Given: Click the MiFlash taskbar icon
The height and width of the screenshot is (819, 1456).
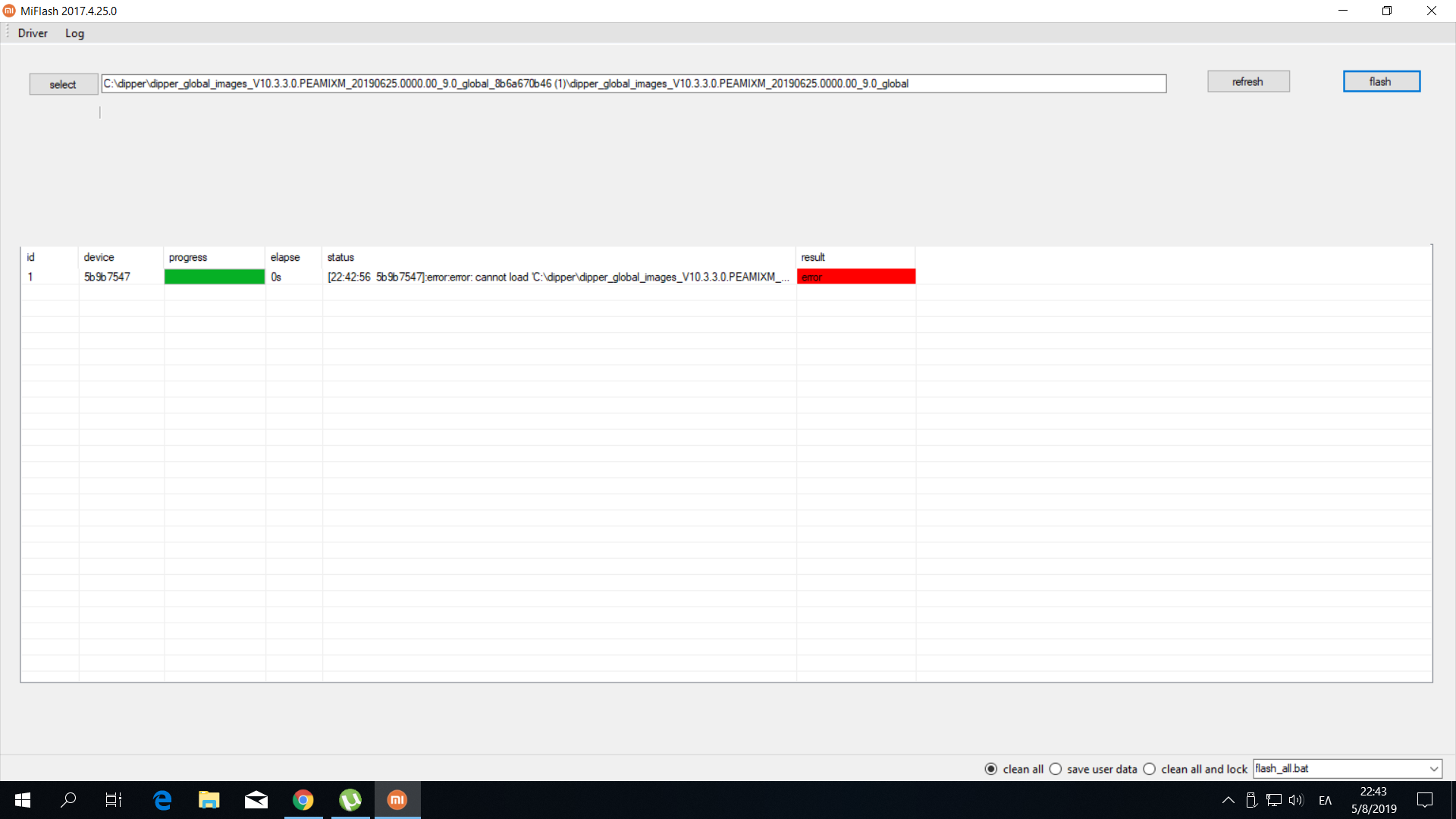Looking at the screenshot, I should pyautogui.click(x=397, y=800).
